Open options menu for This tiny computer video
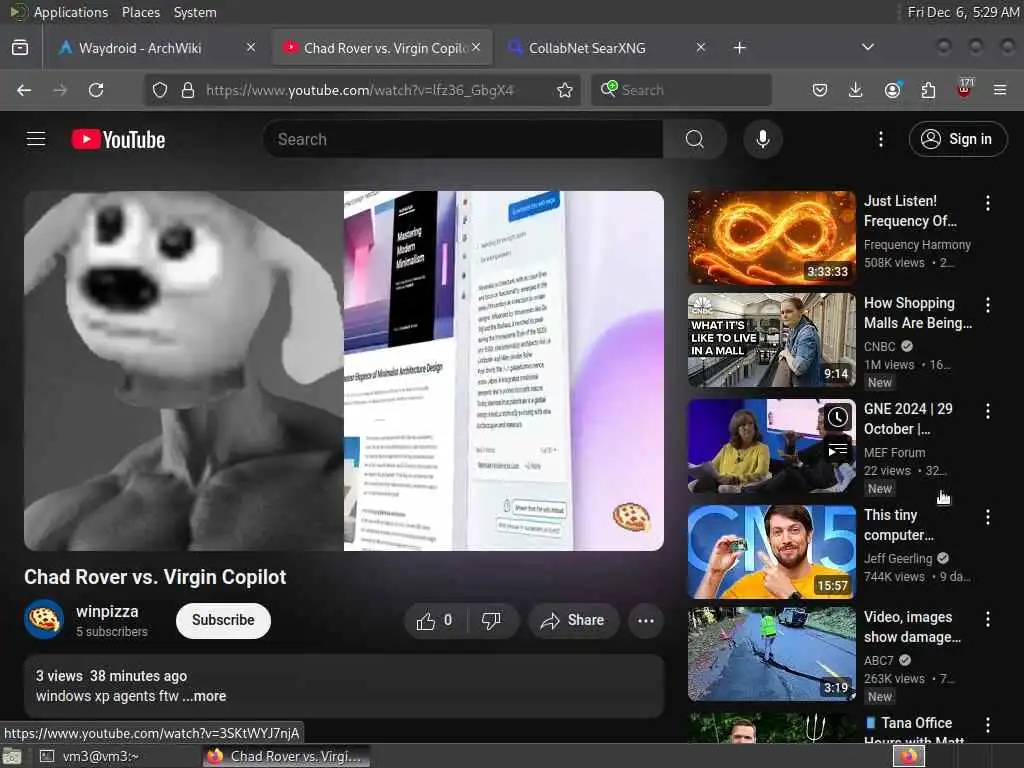This screenshot has width=1024, height=768. pyautogui.click(x=987, y=517)
